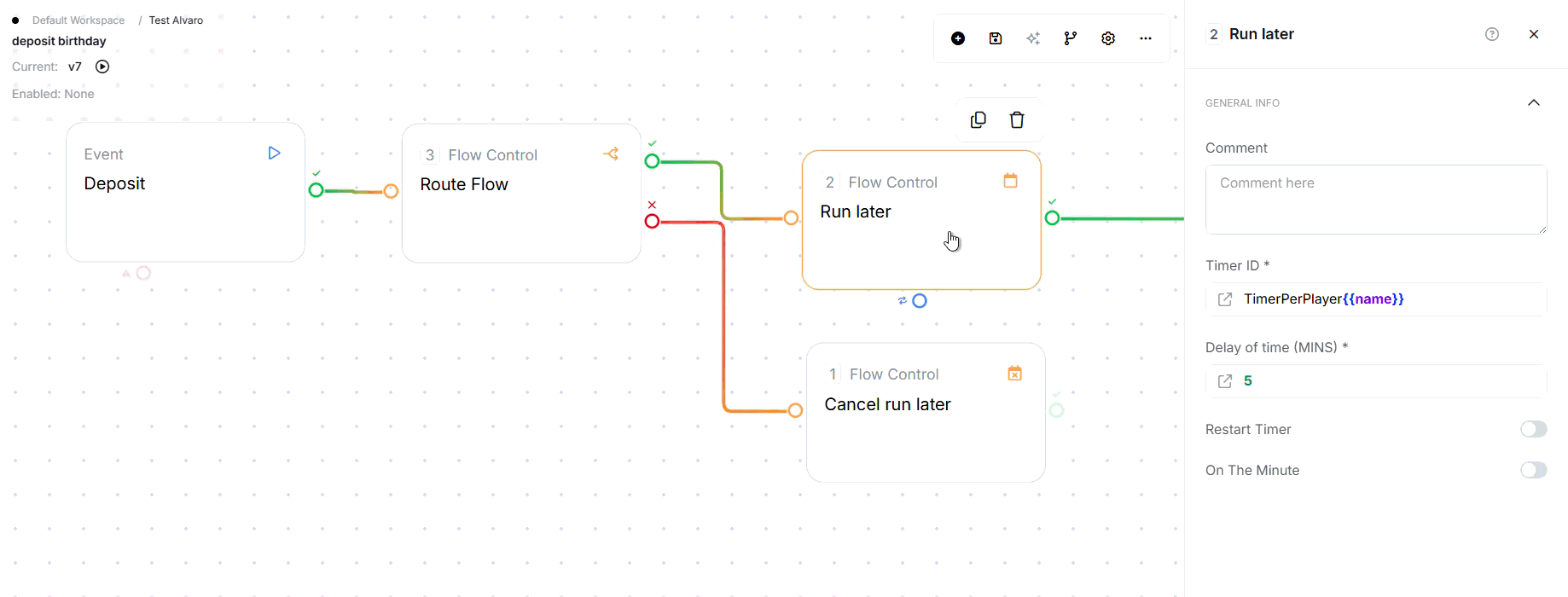Viewport: 1568px width, 597px height.
Task: Open the more options ellipsis menu
Action: (1146, 38)
